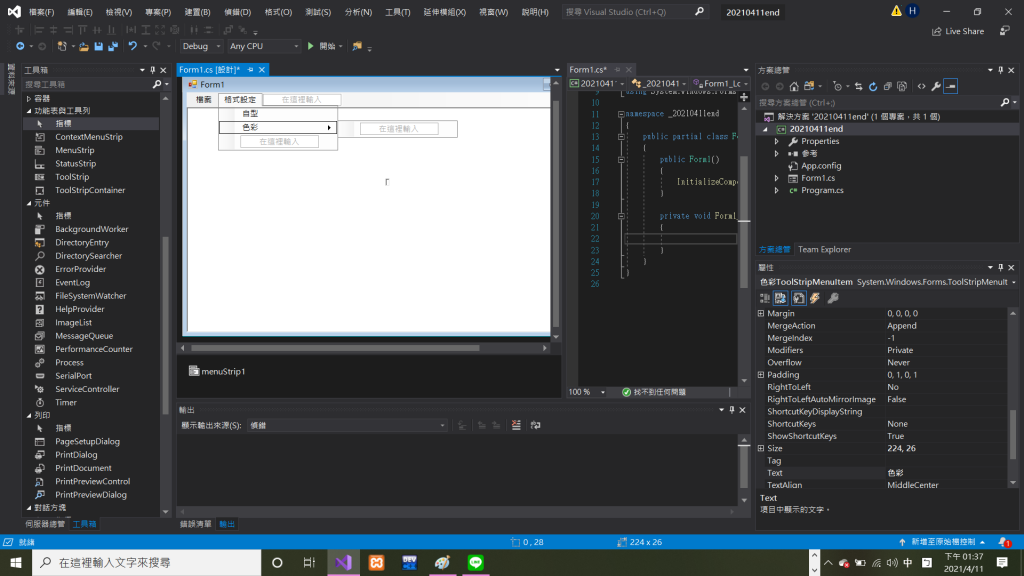Toggle auto-hide pin on Properties panel
This screenshot has height=576, width=1024.
[1000, 268]
